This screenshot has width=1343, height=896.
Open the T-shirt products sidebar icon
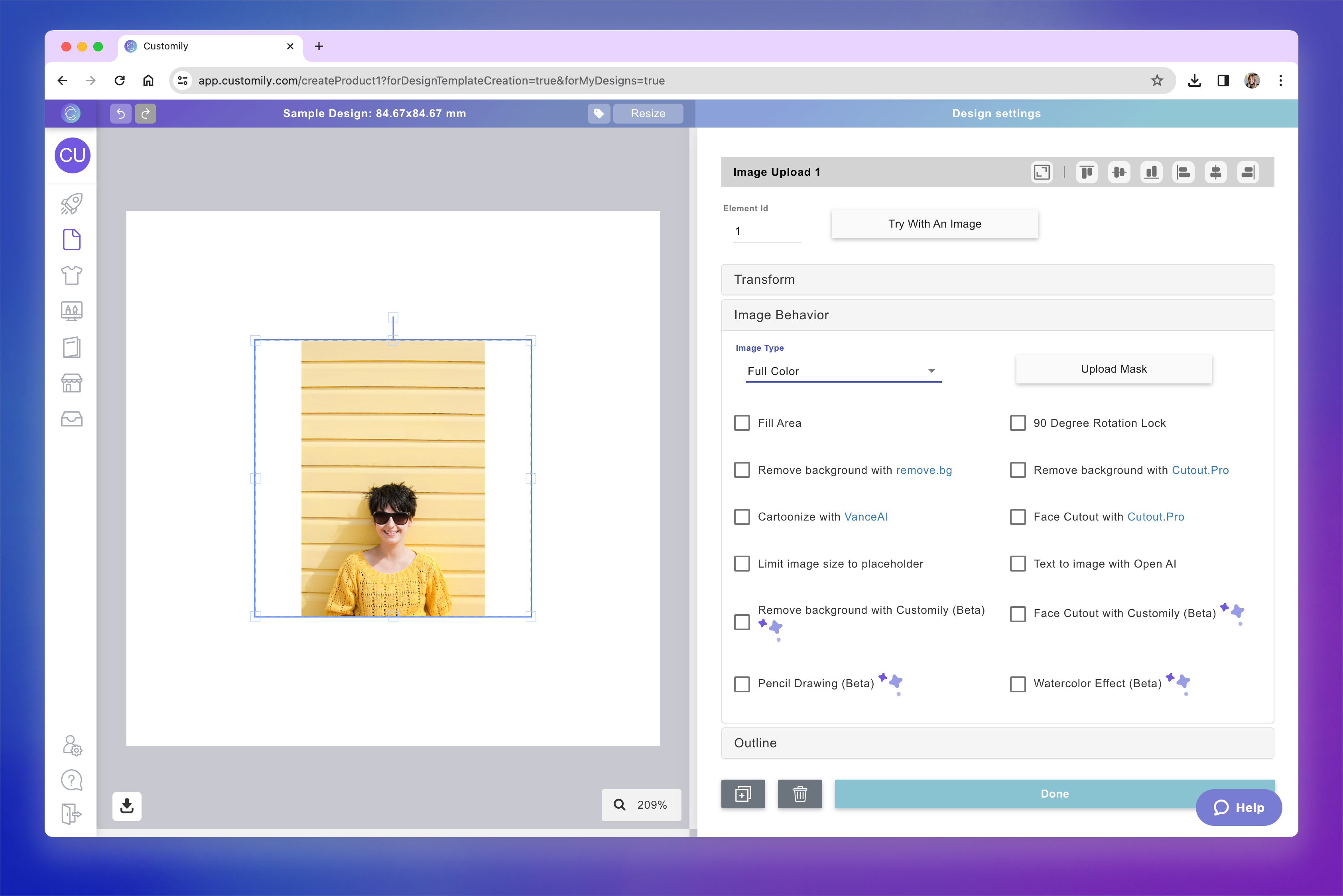71,275
